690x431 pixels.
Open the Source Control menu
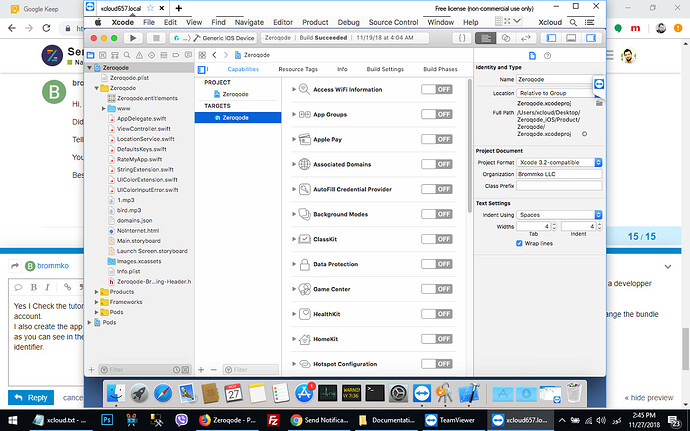pos(393,22)
